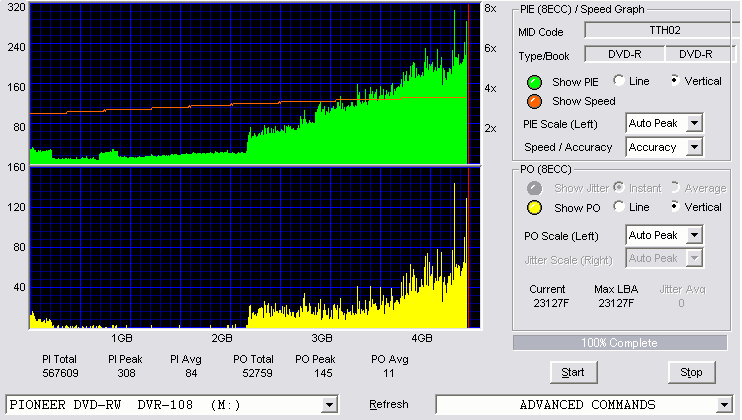This screenshot has width=742, height=420.
Task: Toggle the green Show PIE indicator
Action: [x=534, y=82]
